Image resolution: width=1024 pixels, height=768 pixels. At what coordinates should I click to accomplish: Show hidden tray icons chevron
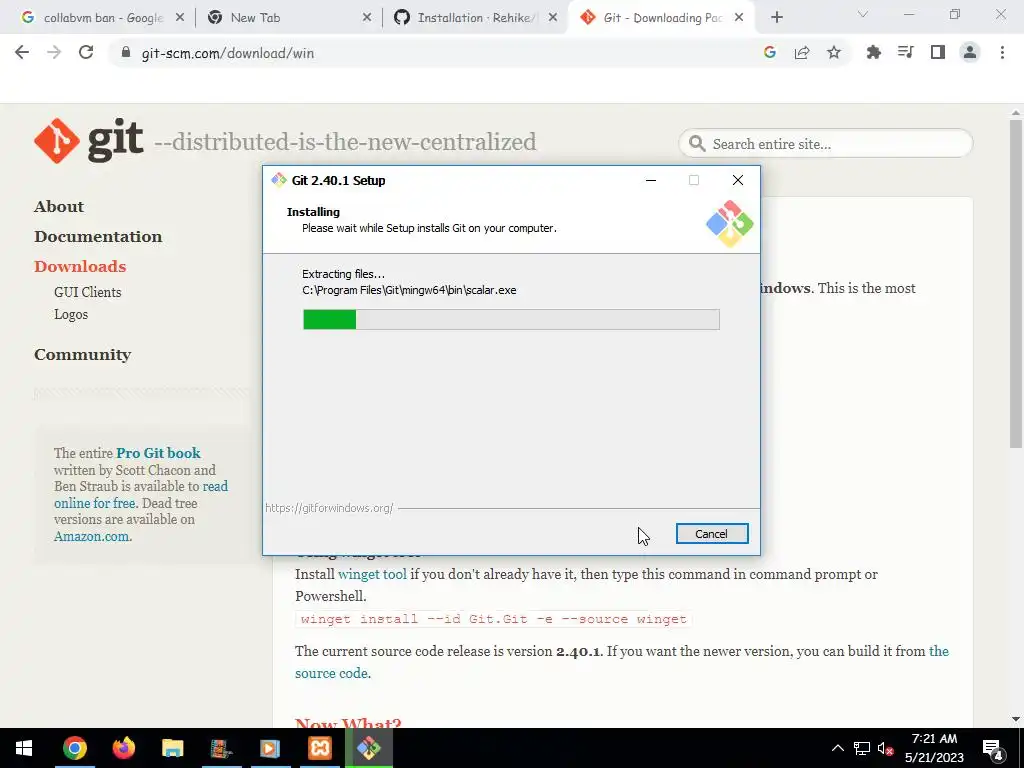[x=838, y=748]
